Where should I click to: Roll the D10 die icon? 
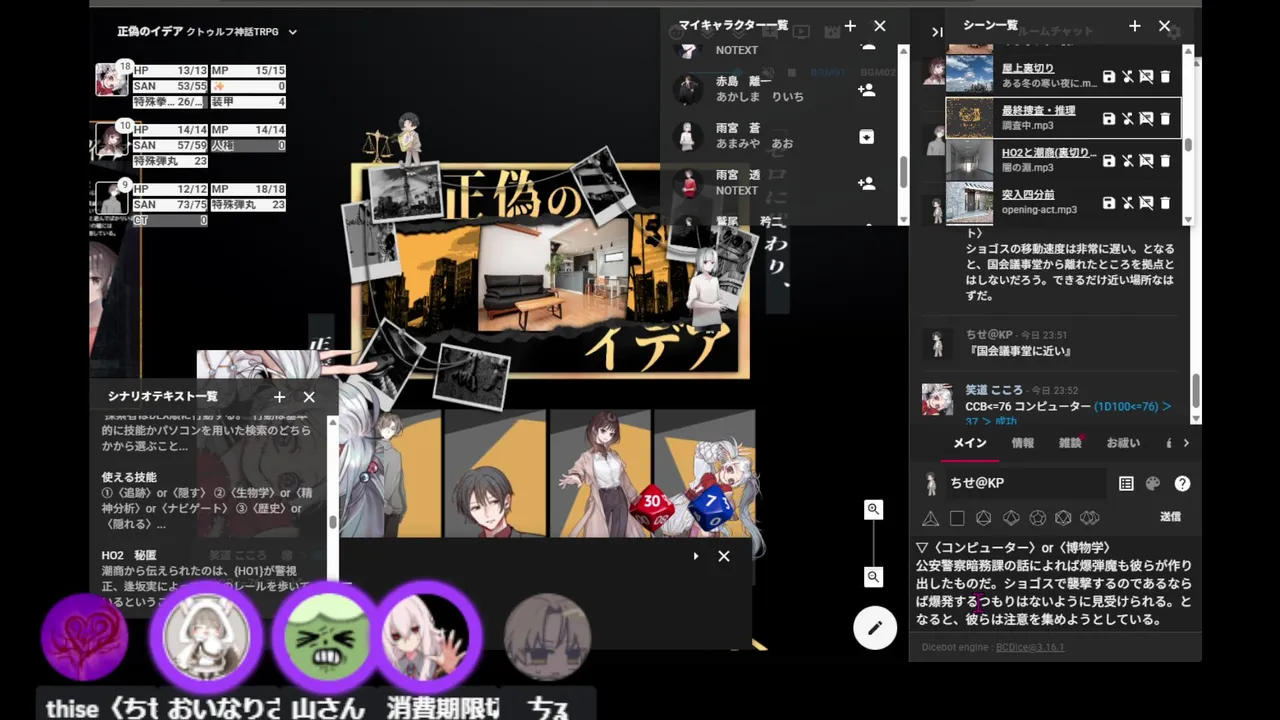tap(1011, 518)
